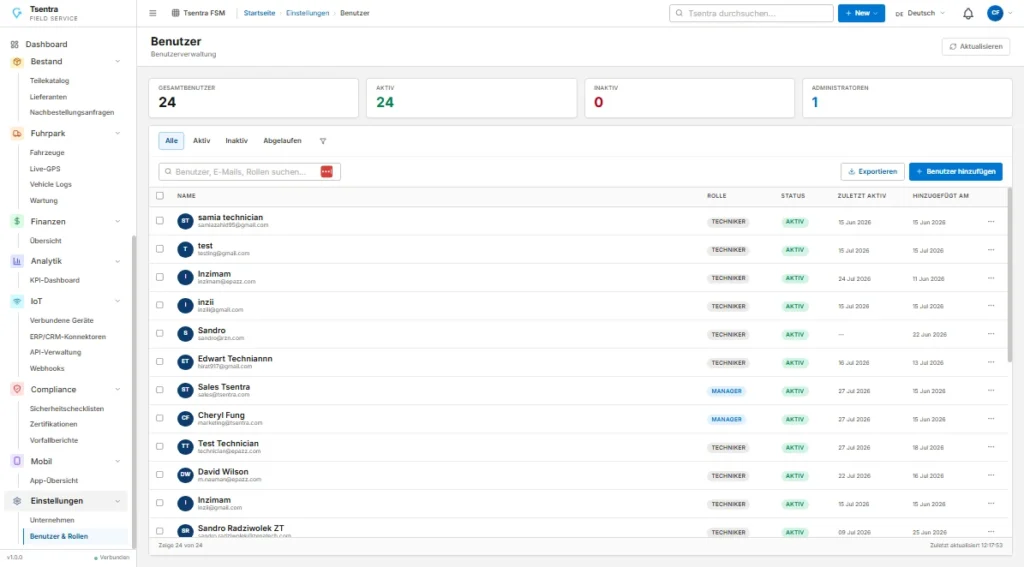Open row actions for samia technician
Screen dimensions: 1024x567
click(991, 221)
